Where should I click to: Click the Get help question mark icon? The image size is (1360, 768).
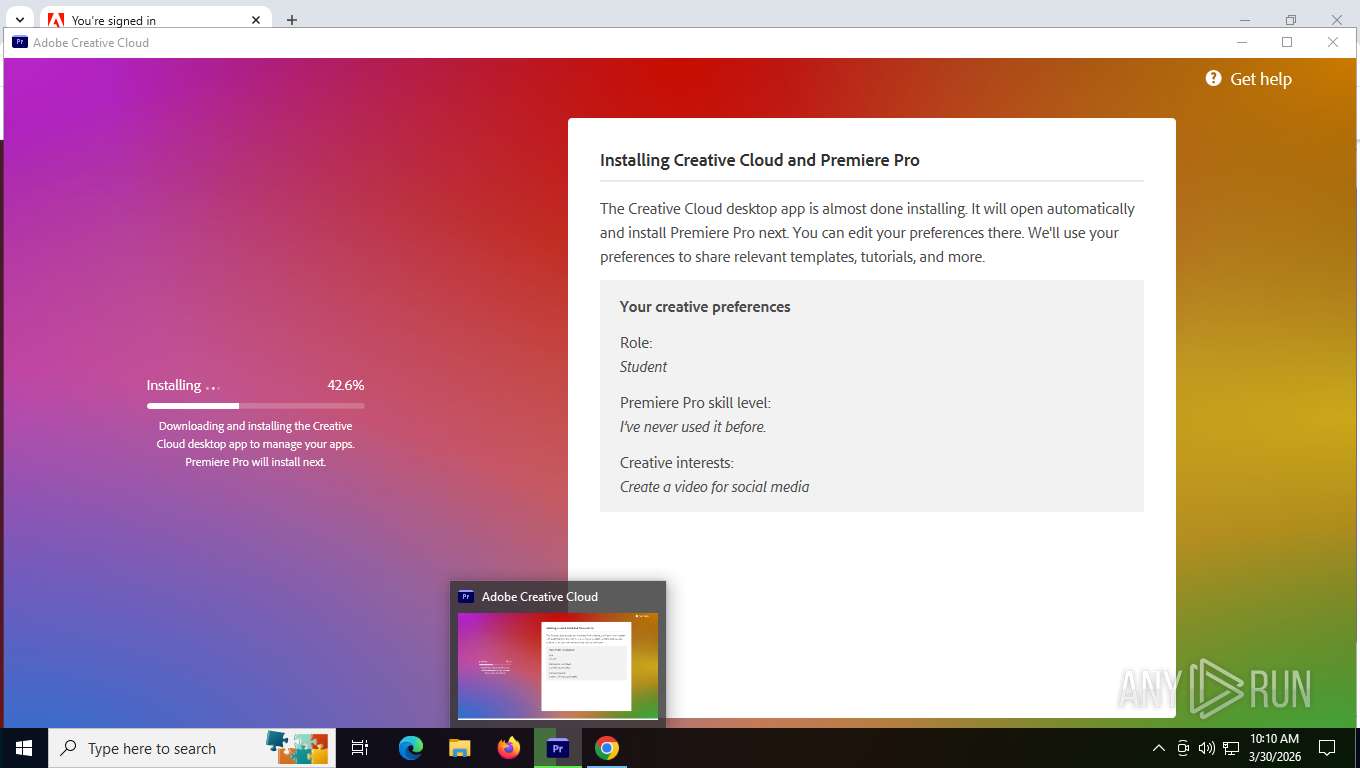pos(1213,78)
